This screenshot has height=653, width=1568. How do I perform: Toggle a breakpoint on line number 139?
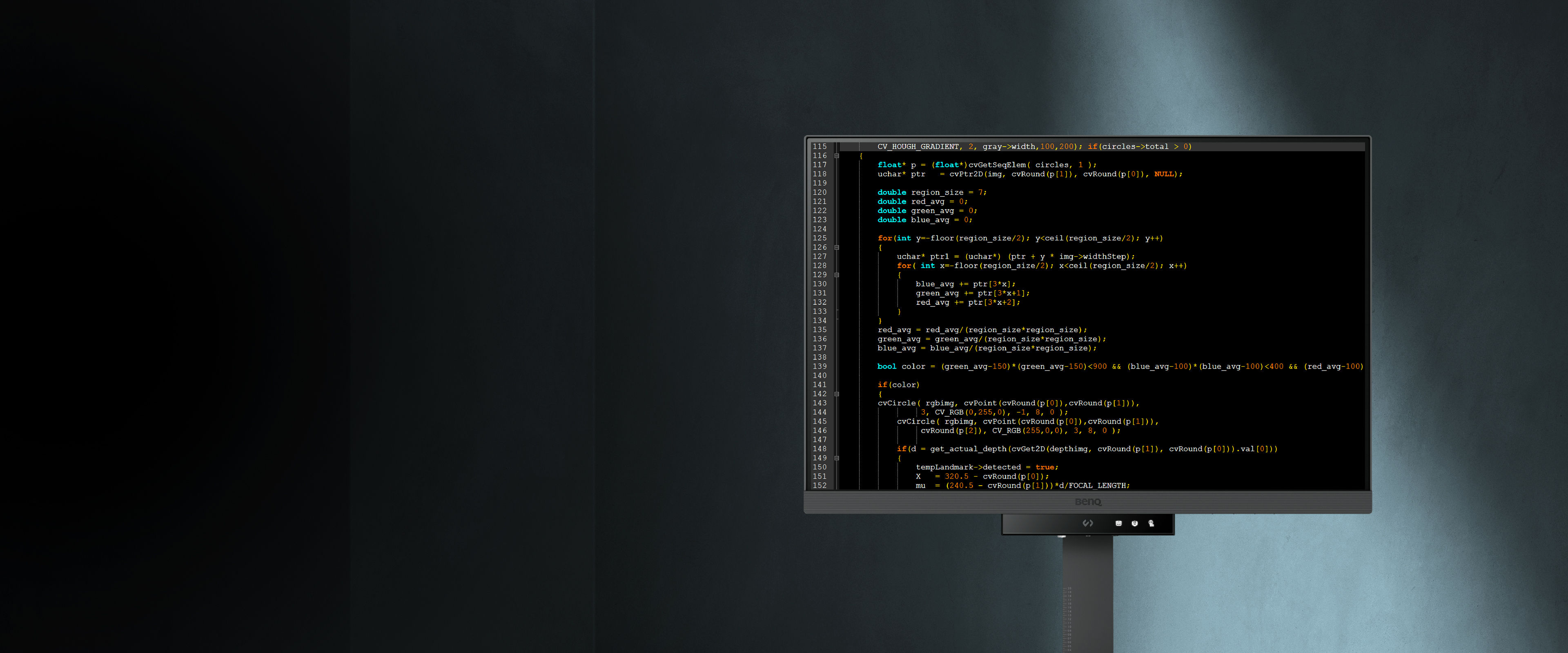820,366
